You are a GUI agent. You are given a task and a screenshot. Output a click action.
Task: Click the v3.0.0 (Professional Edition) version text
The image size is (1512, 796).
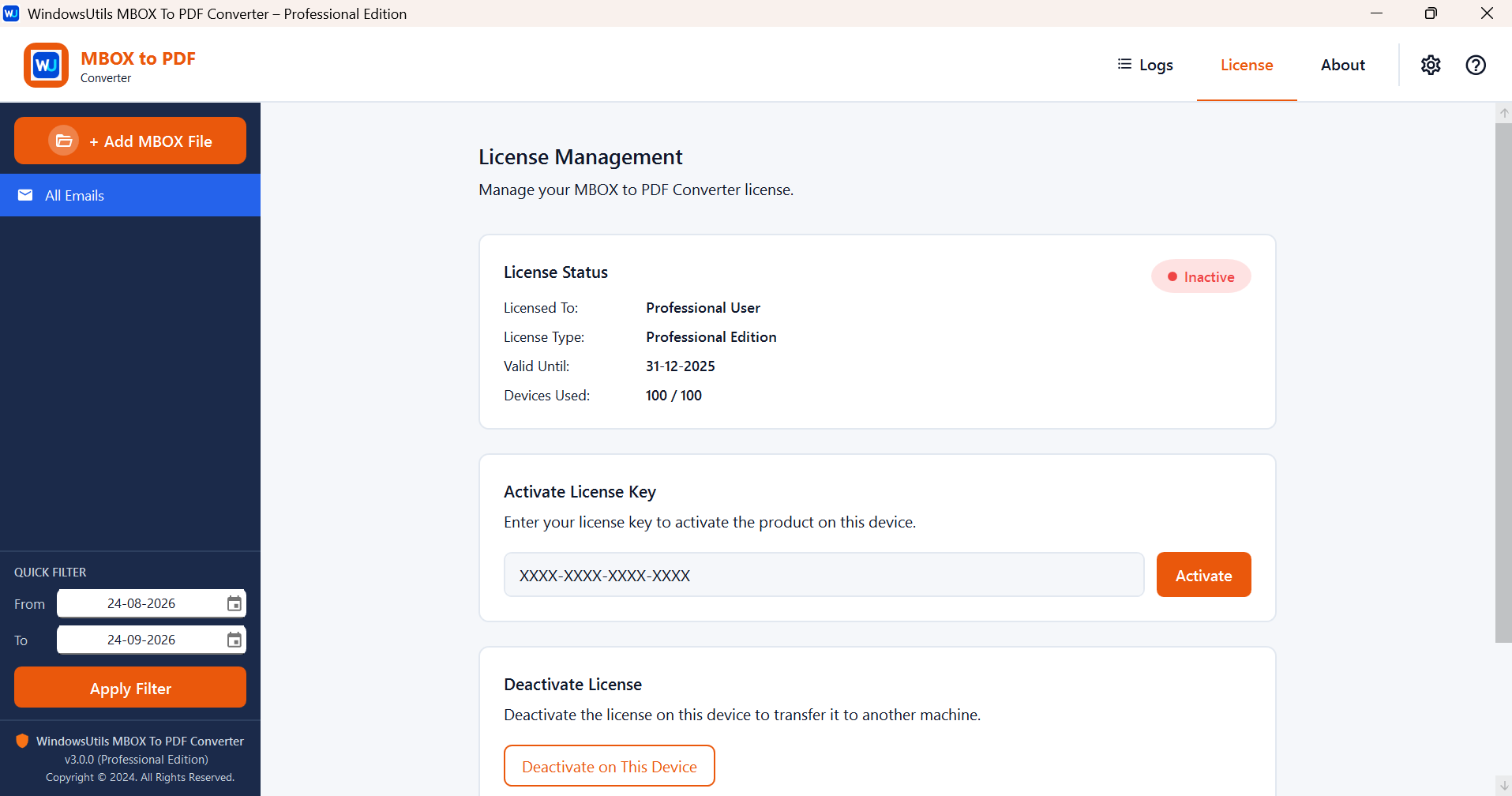(x=137, y=759)
